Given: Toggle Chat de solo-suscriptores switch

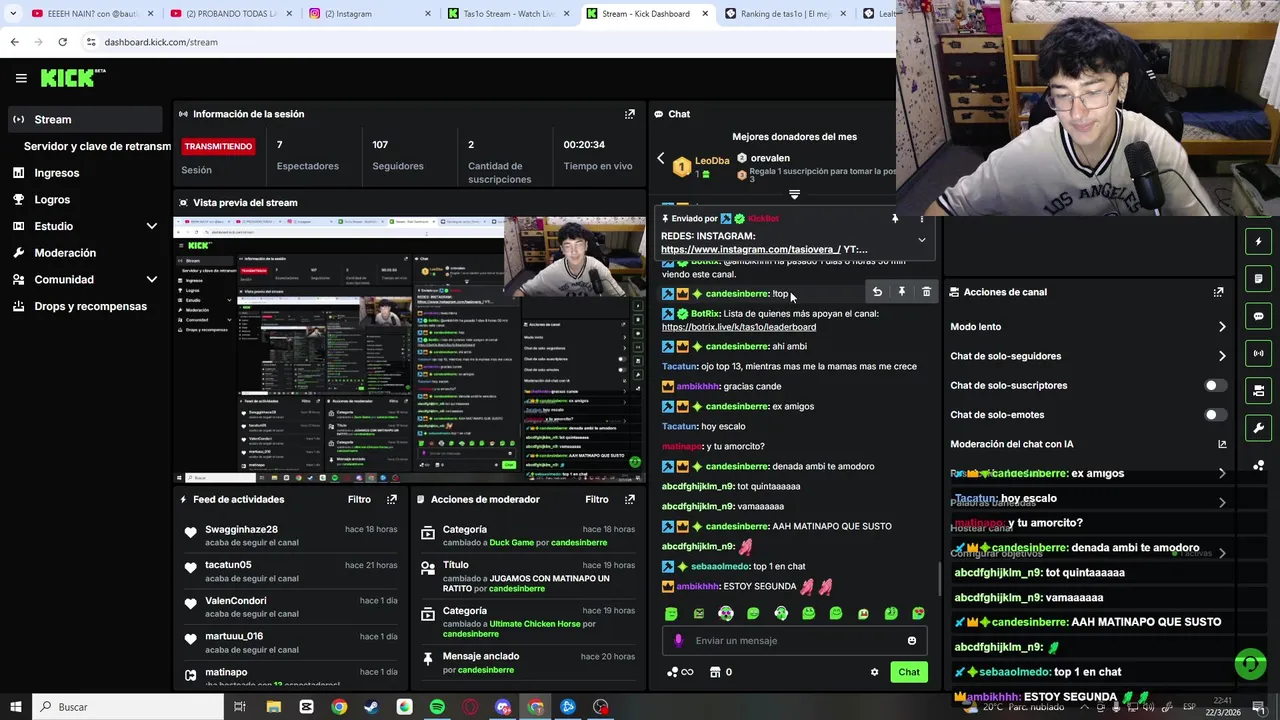Looking at the screenshot, I should click(1215, 385).
